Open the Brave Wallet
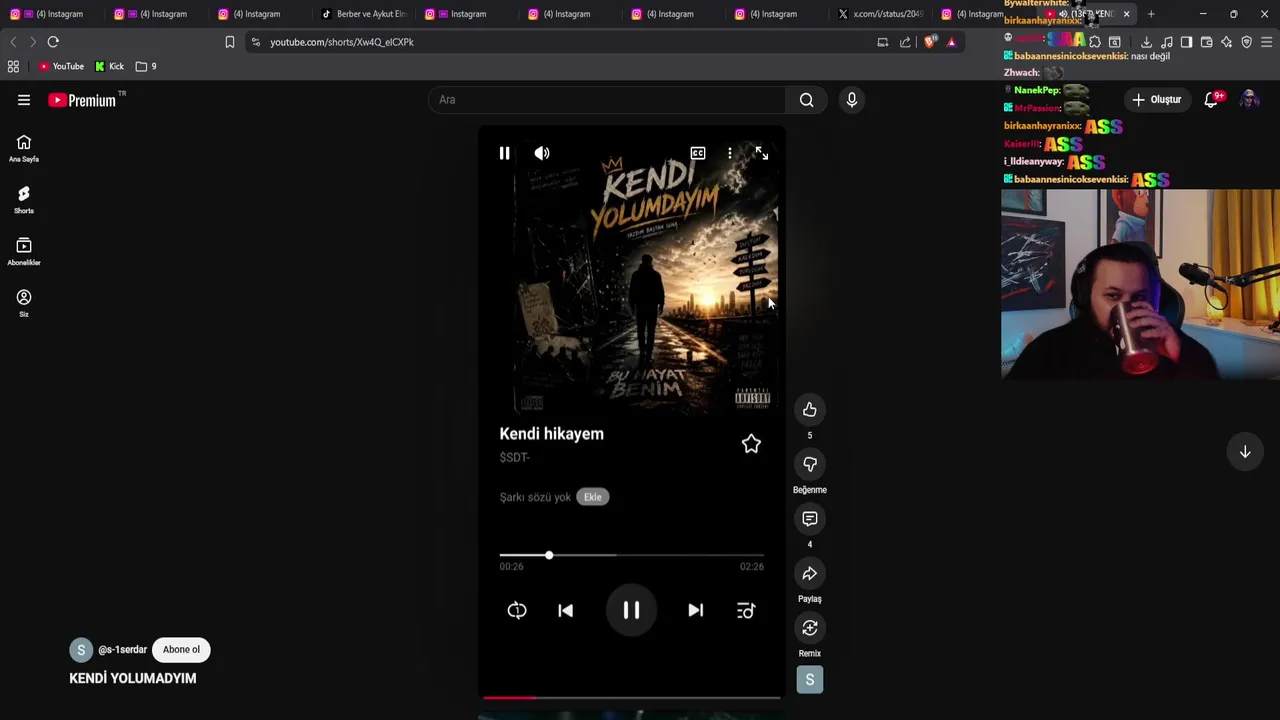Image resolution: width=1280 pixels, height=720 pixels. pos(1206,42)
